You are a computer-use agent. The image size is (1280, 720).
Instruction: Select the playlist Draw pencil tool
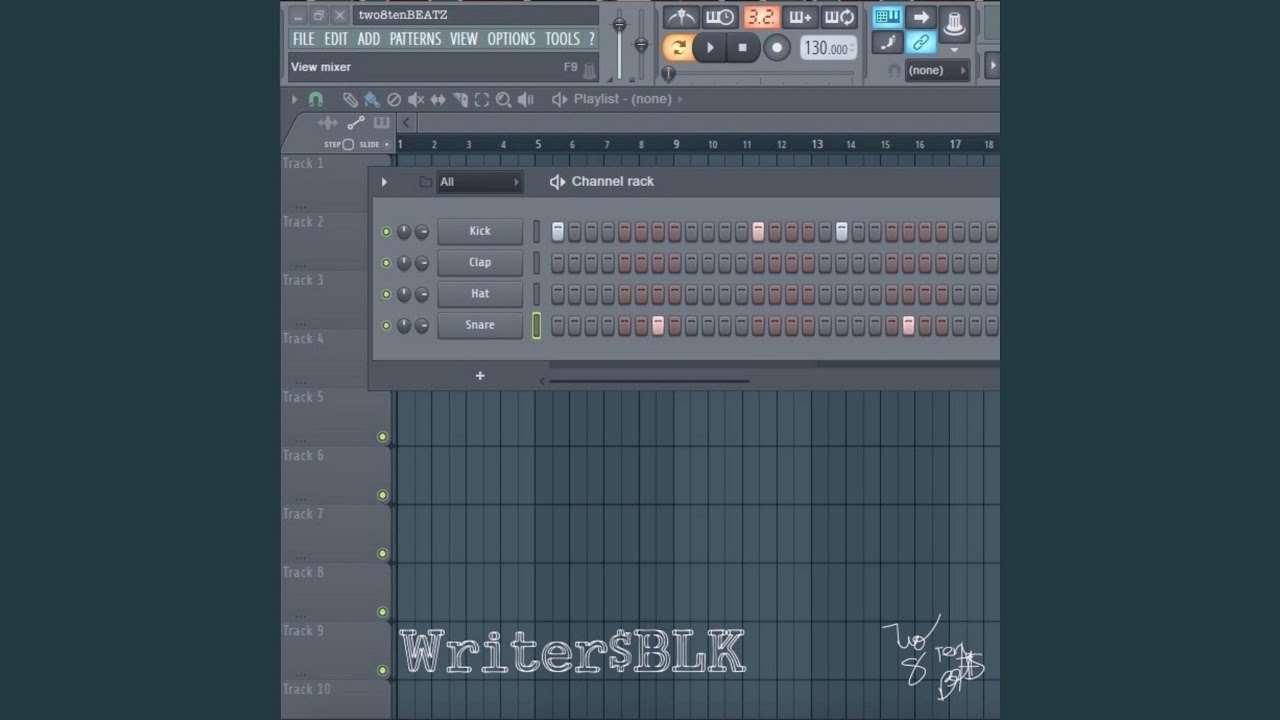[x=350, y=99]
